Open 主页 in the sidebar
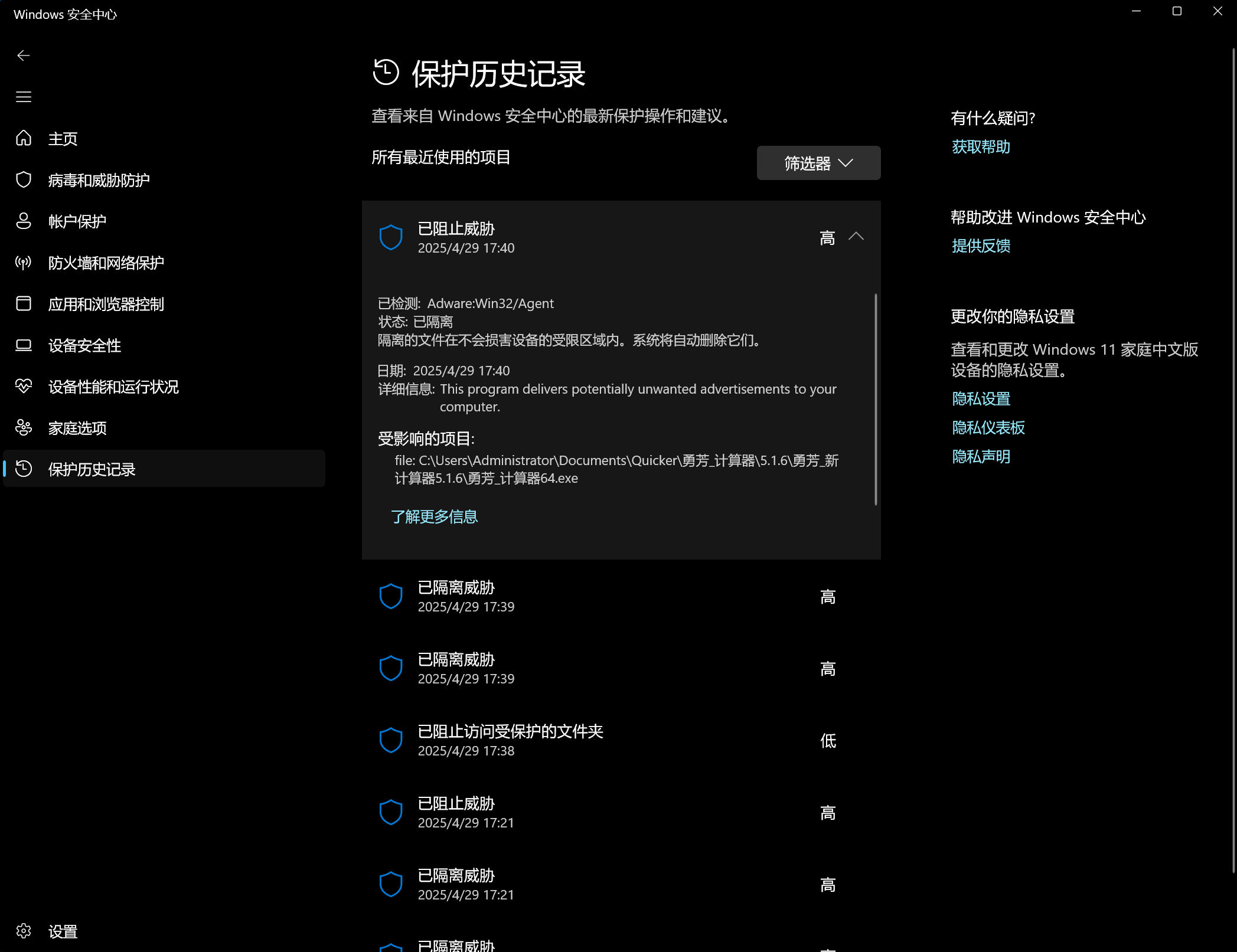This screenshot has height=952, width=1237. tap(164, 138)
